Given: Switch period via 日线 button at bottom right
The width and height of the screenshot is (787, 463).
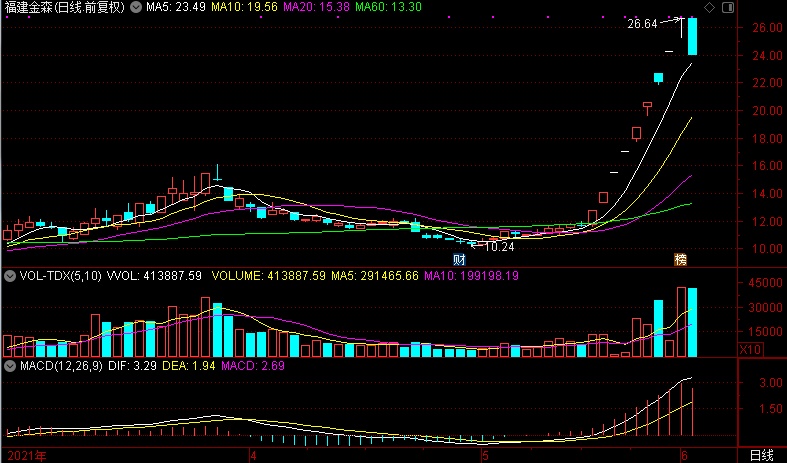Looking at the screenshot, I should (x=760, y=455).
